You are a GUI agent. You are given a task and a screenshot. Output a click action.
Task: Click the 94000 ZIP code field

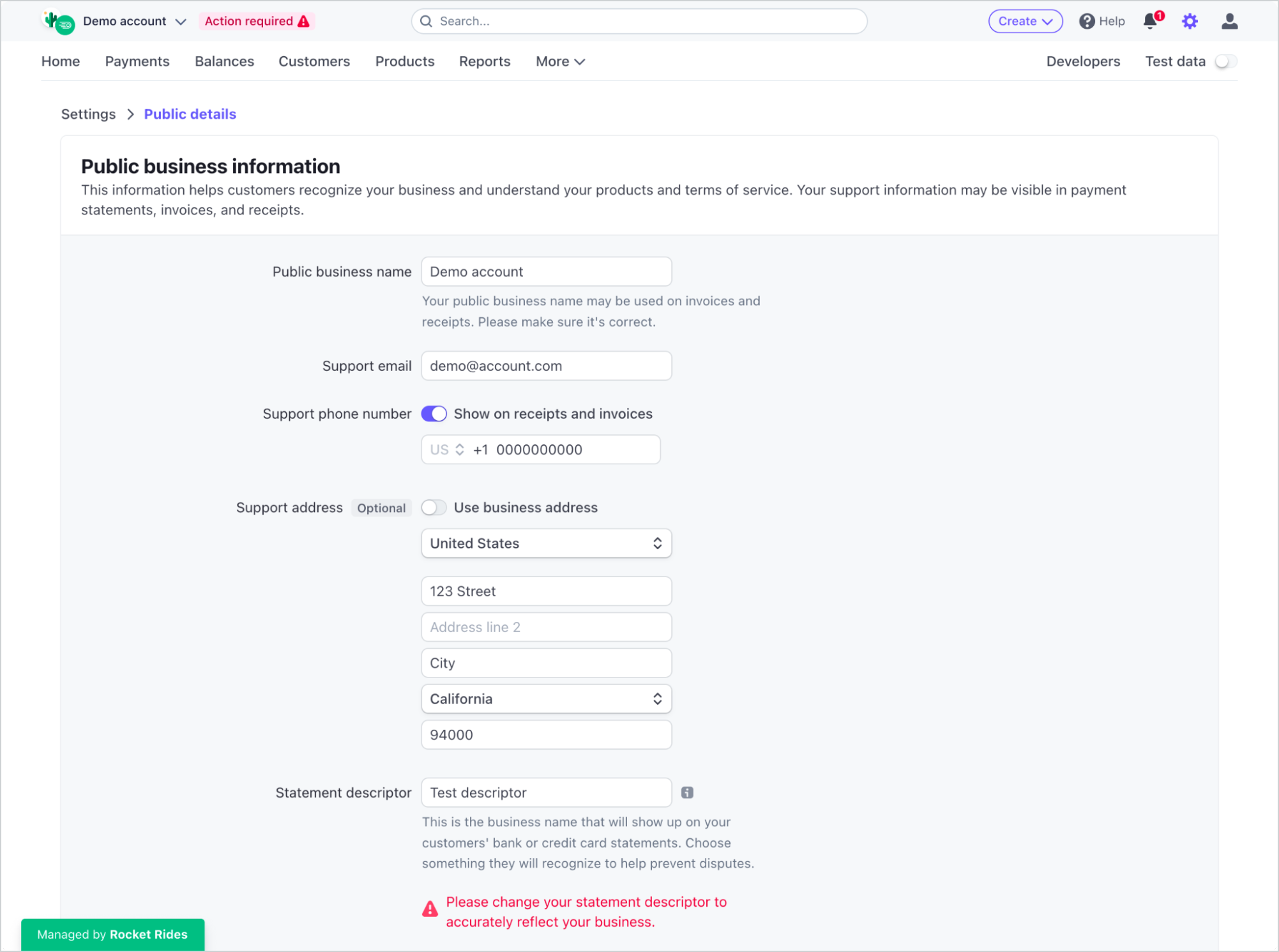[546, 735]
